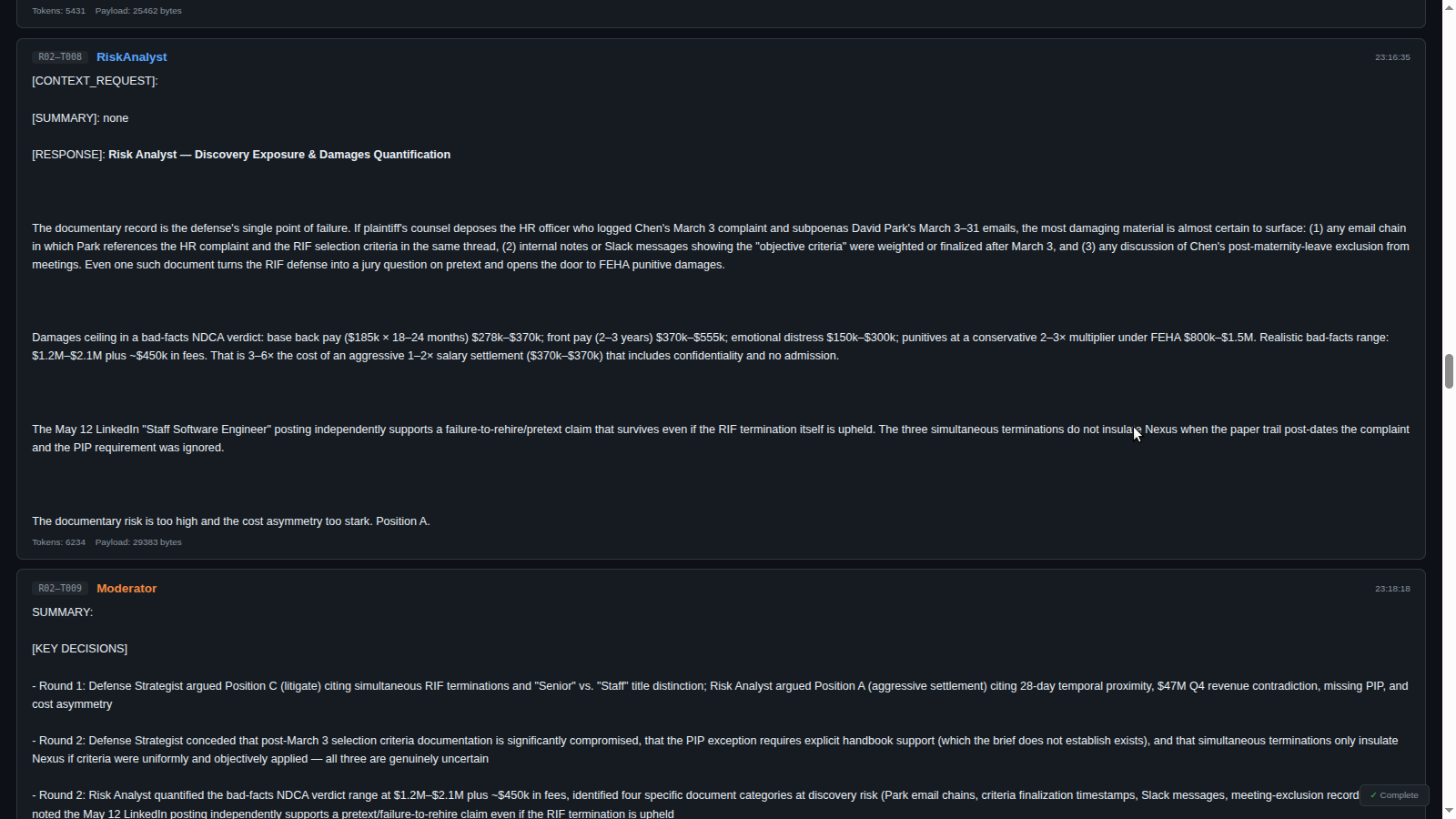Click the Moderator agent name

(126, 588)
